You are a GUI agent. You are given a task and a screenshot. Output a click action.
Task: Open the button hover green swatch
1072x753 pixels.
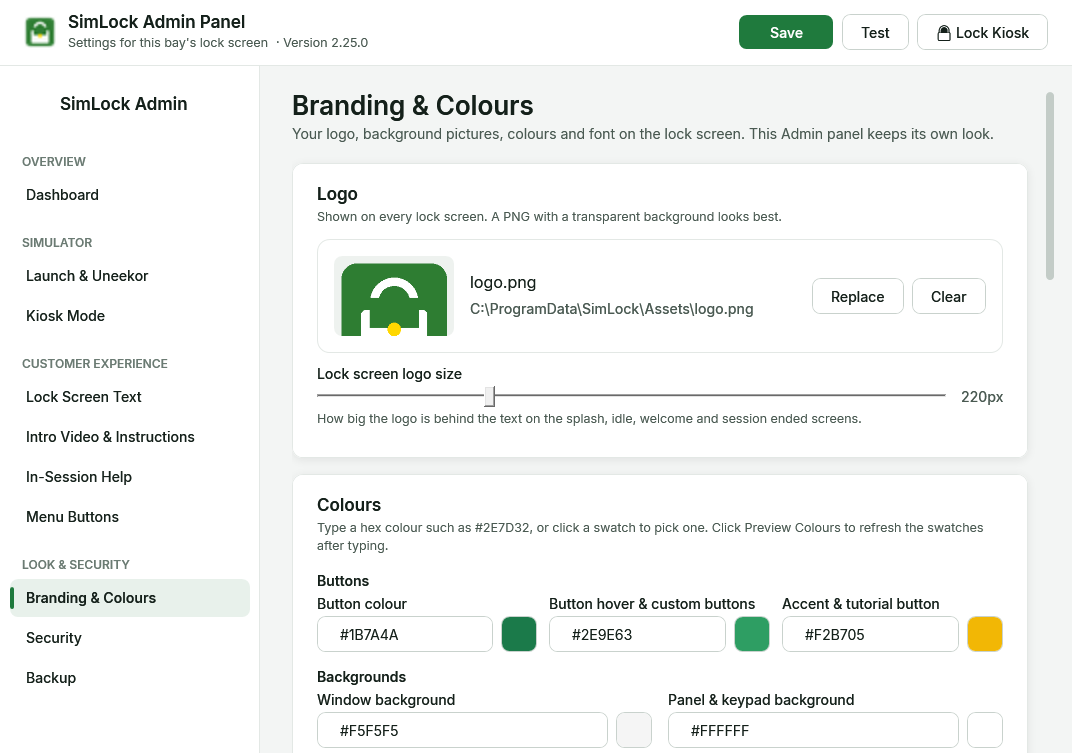point(752,634)
